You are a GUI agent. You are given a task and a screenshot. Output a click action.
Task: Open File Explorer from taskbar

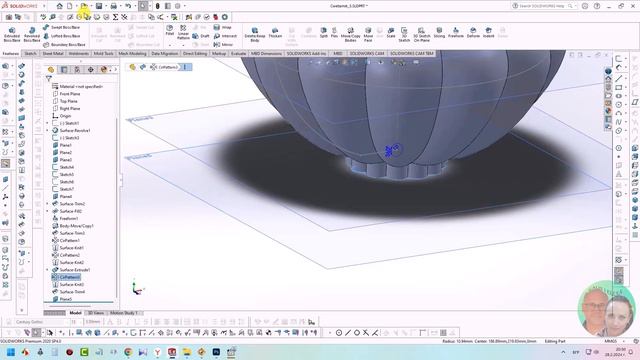click(x=187, y=352)
